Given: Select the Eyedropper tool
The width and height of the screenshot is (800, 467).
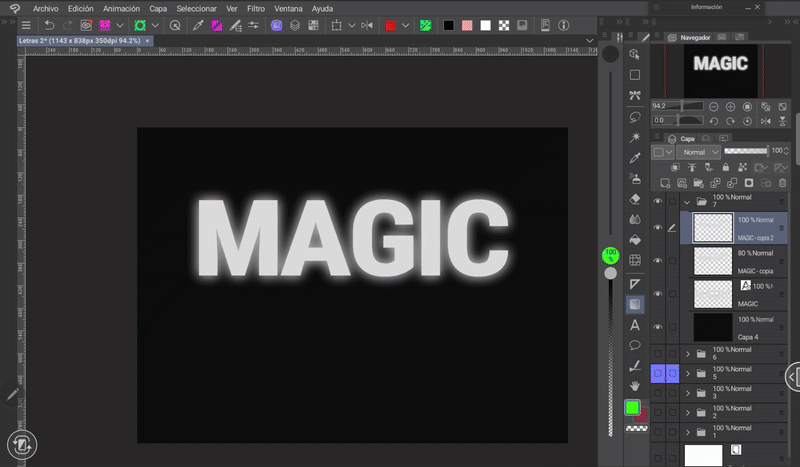Looking at the screenshot, I should point(634,157).
